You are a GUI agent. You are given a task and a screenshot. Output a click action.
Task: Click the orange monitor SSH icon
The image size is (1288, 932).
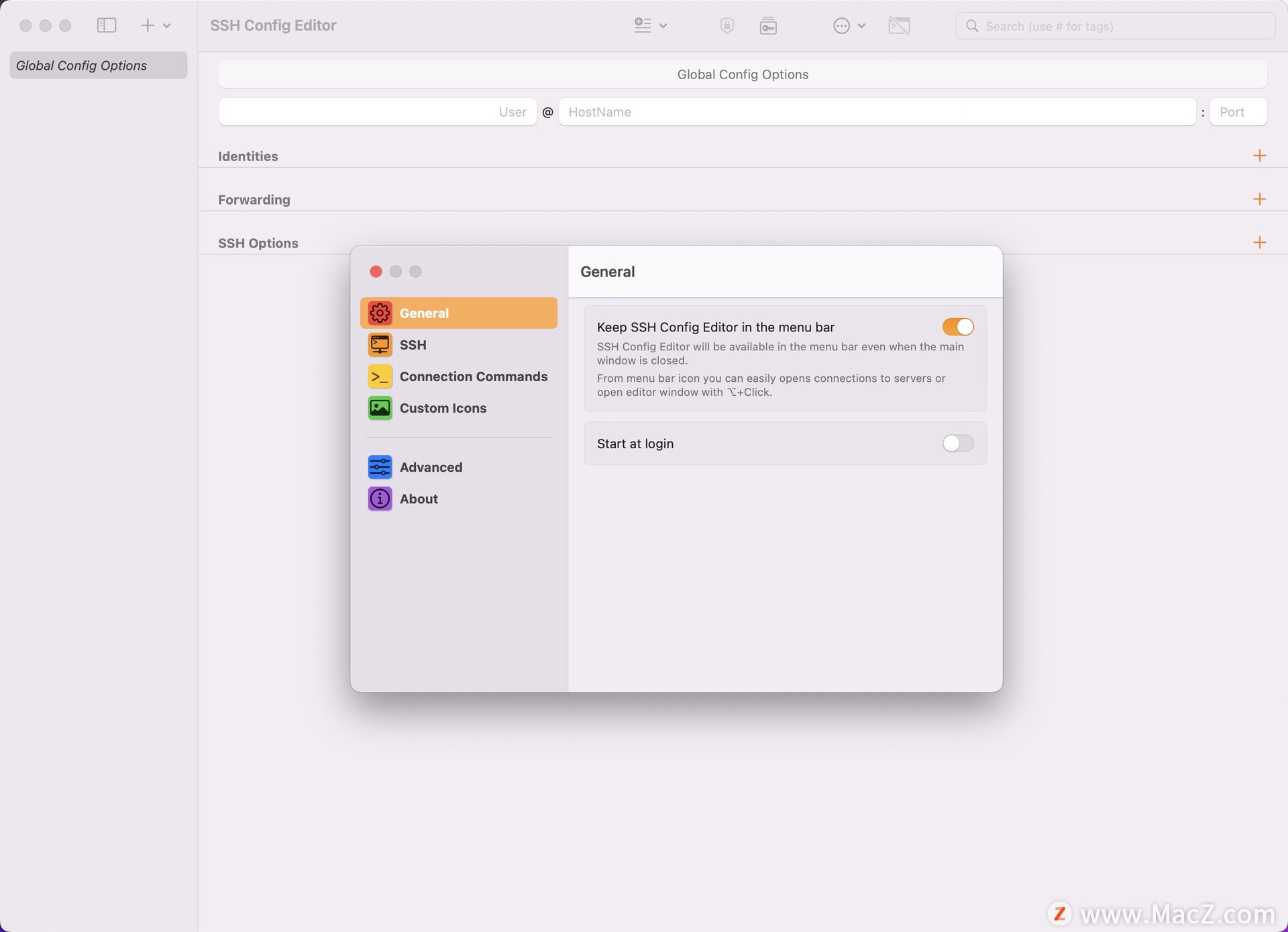pyautogui.click(x=380, y=345)
